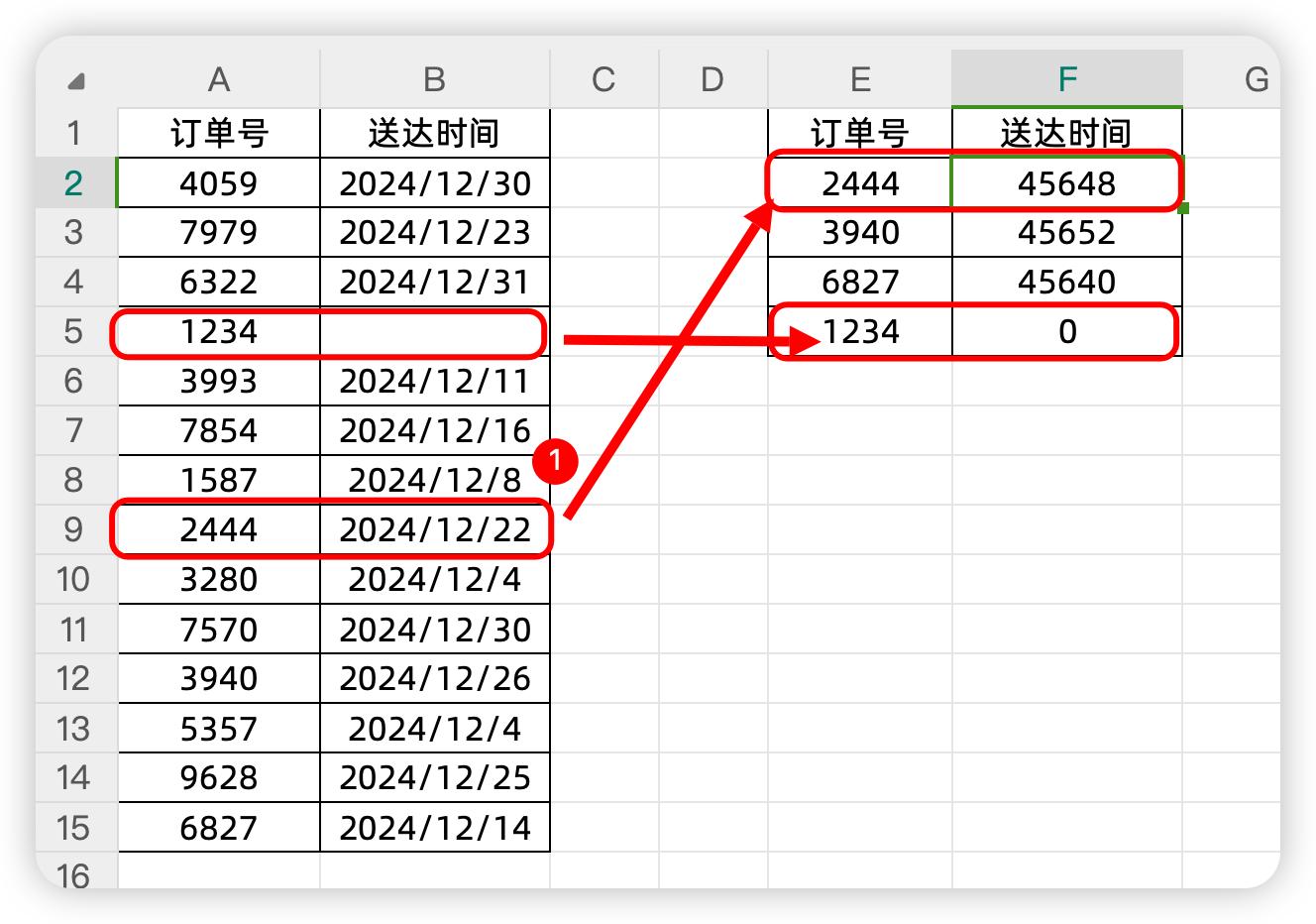Select cell with order number 5357
This screenshot has width=1316, height=924.
[x=219, y=728]
